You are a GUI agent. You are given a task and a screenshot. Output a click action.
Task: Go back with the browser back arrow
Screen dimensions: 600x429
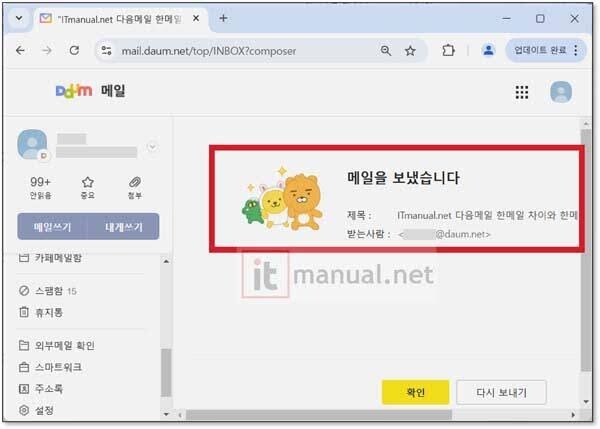[x=20, y=50]
